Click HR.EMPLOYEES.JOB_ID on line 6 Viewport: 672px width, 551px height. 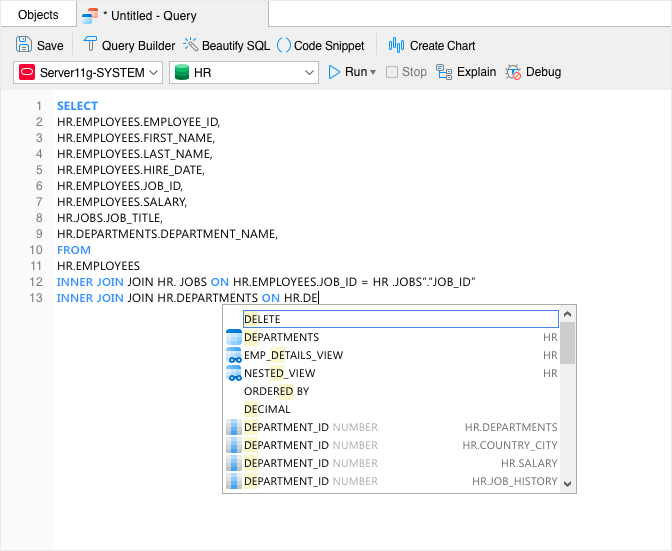(x=120, y=186)
